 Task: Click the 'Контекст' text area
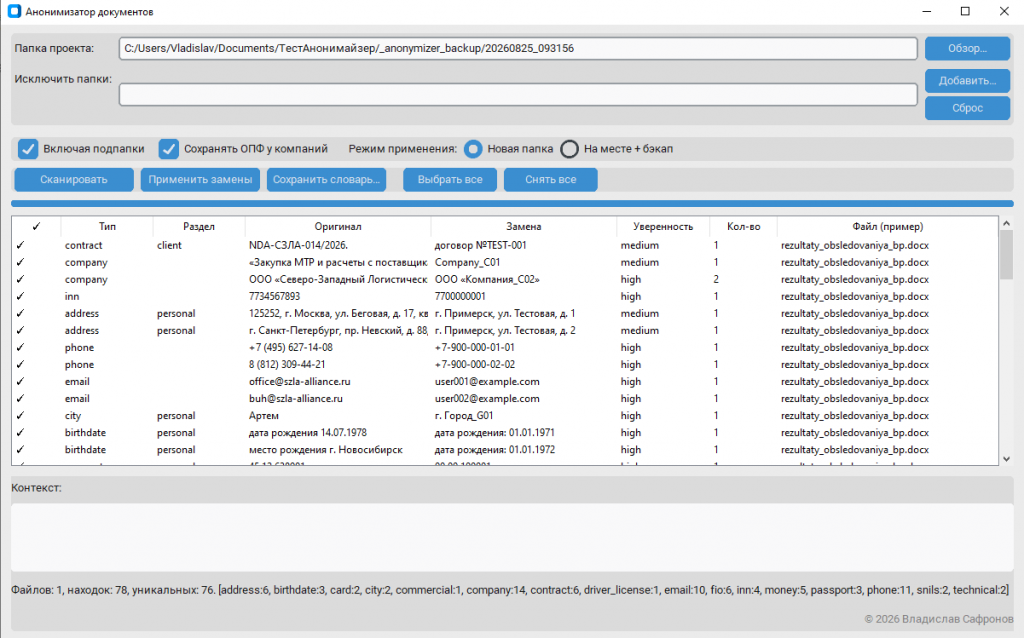[512, 537]
